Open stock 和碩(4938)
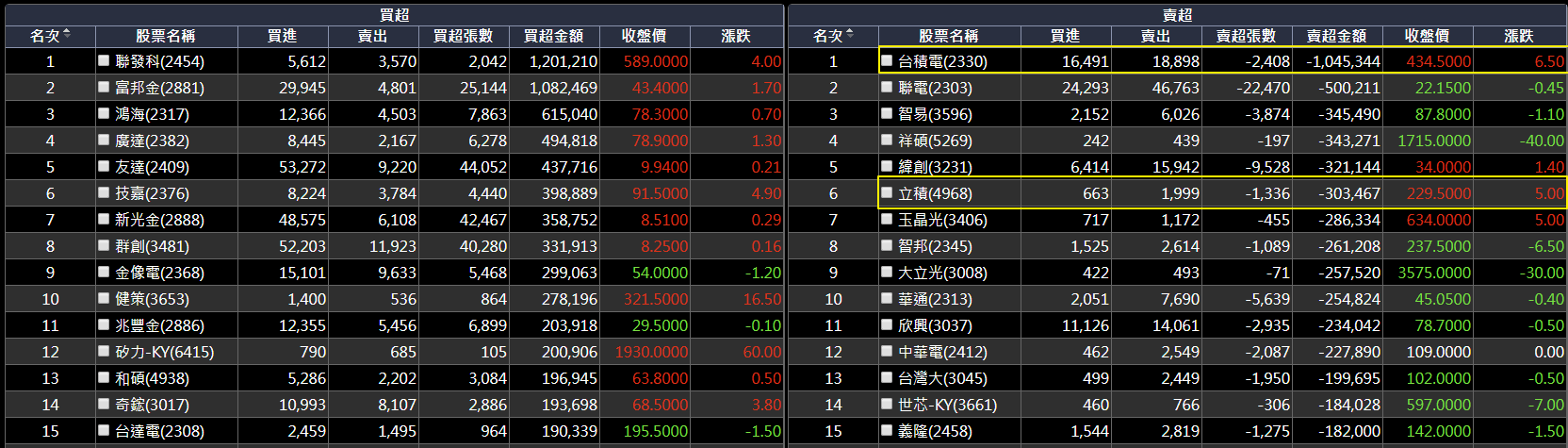Screen dimensions: 1568x448 tap(152, 378)
